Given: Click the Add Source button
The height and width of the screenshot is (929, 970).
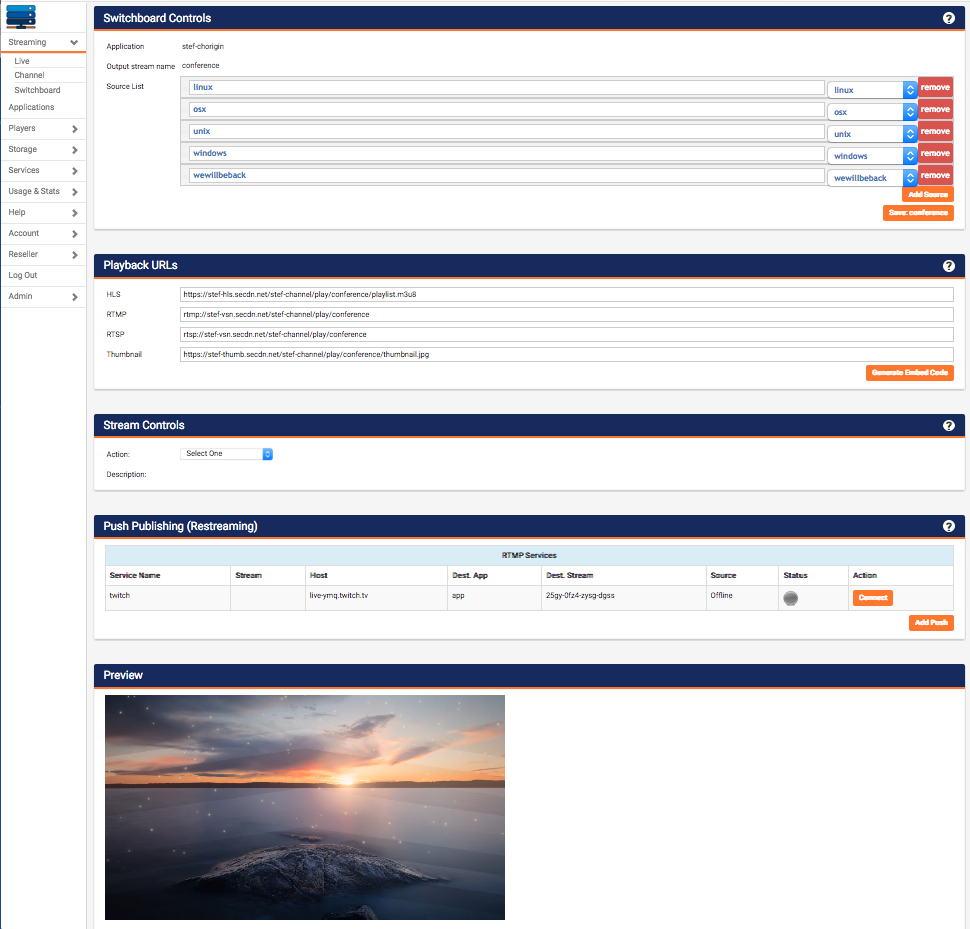Looking at the screenshot, I should tap(927, 195).
